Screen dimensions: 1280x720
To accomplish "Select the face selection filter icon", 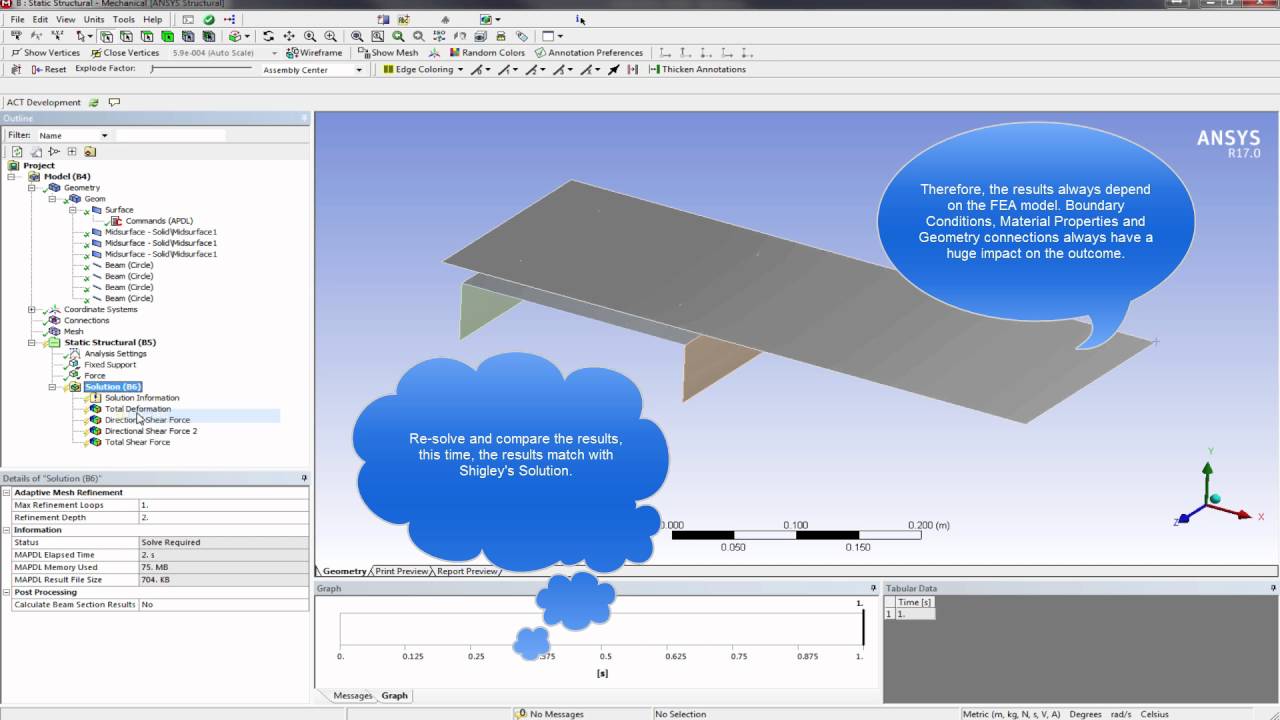I will coord(147,36).
